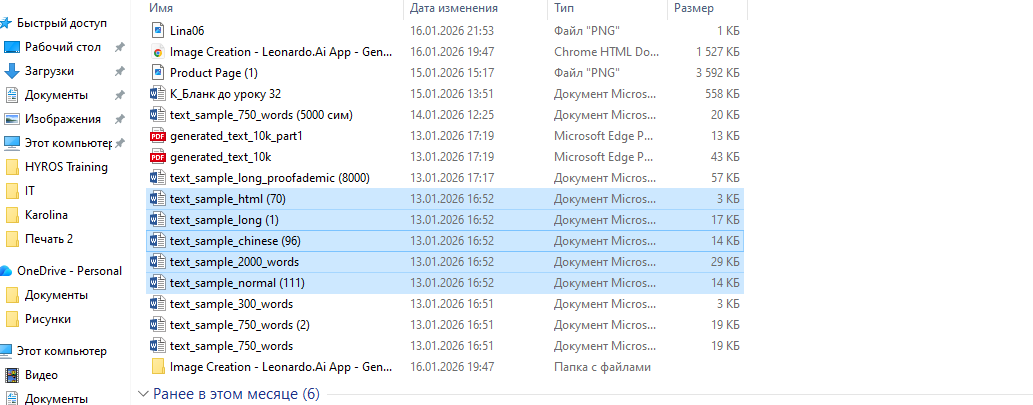
Task: Open HYROS Training folder in sidebar
Action: point(66,167)
